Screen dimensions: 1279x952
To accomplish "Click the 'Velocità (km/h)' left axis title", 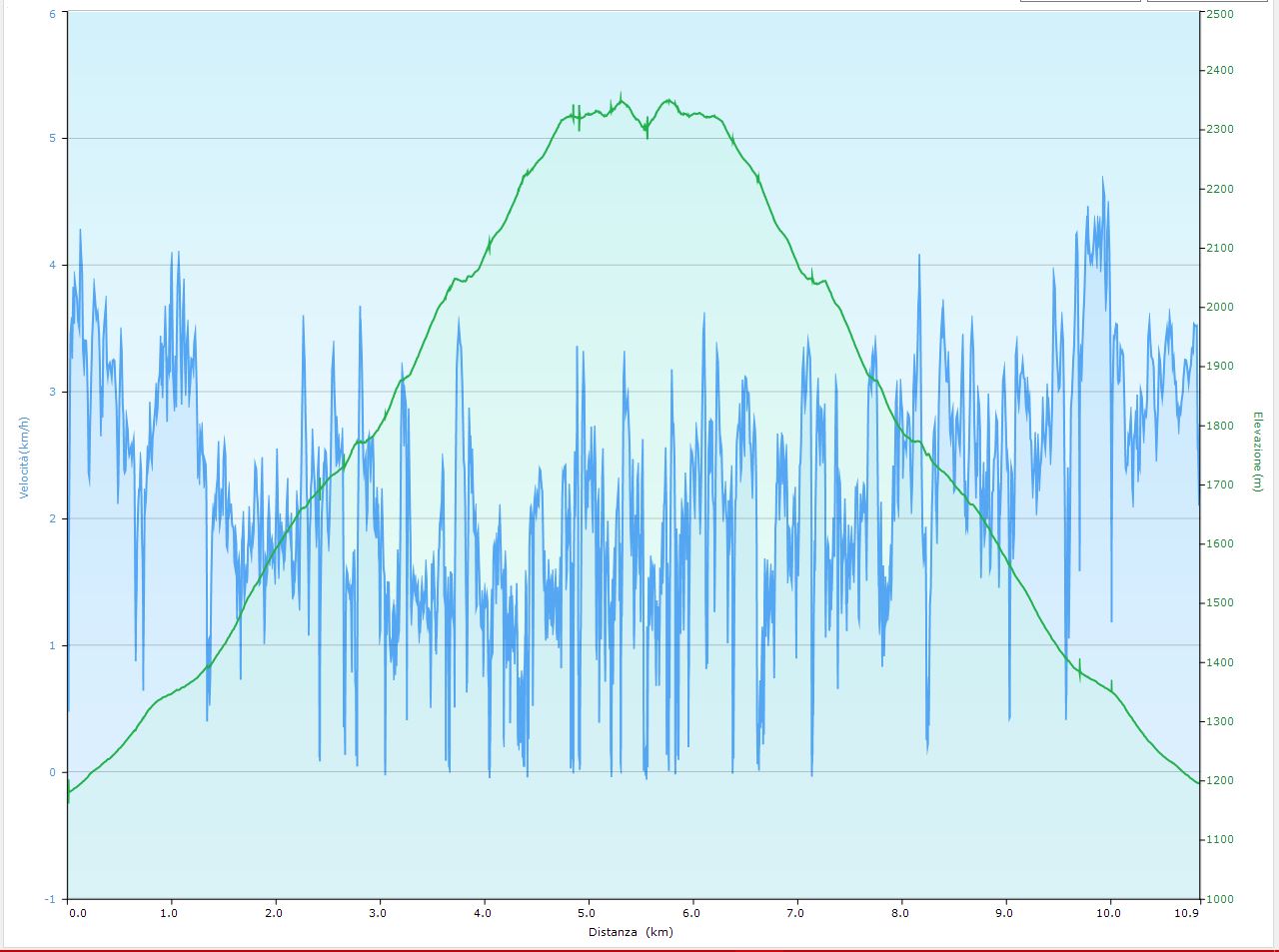I will point(23,456).
